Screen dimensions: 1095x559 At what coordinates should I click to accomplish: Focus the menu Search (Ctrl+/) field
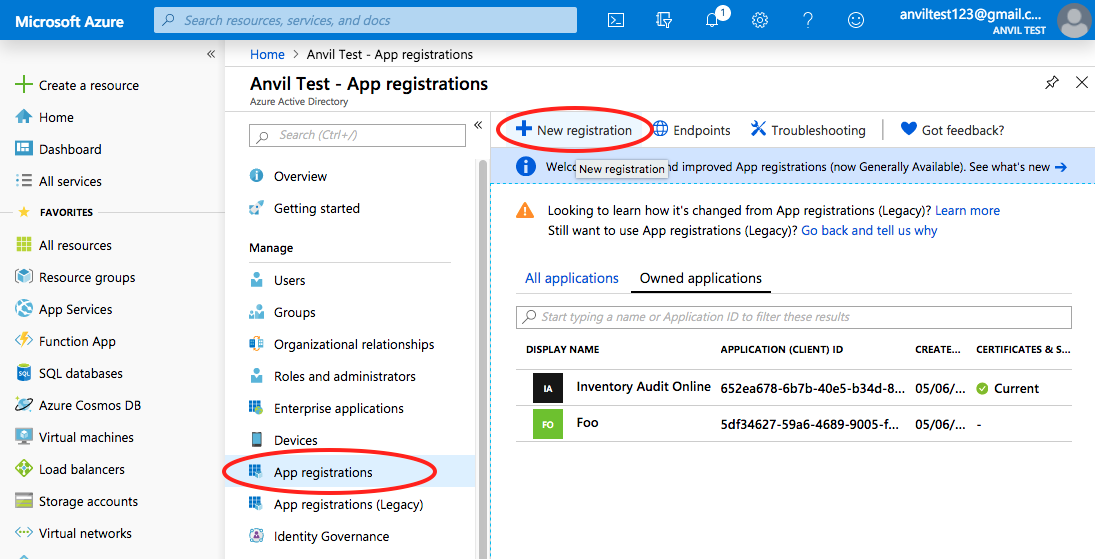357,135
